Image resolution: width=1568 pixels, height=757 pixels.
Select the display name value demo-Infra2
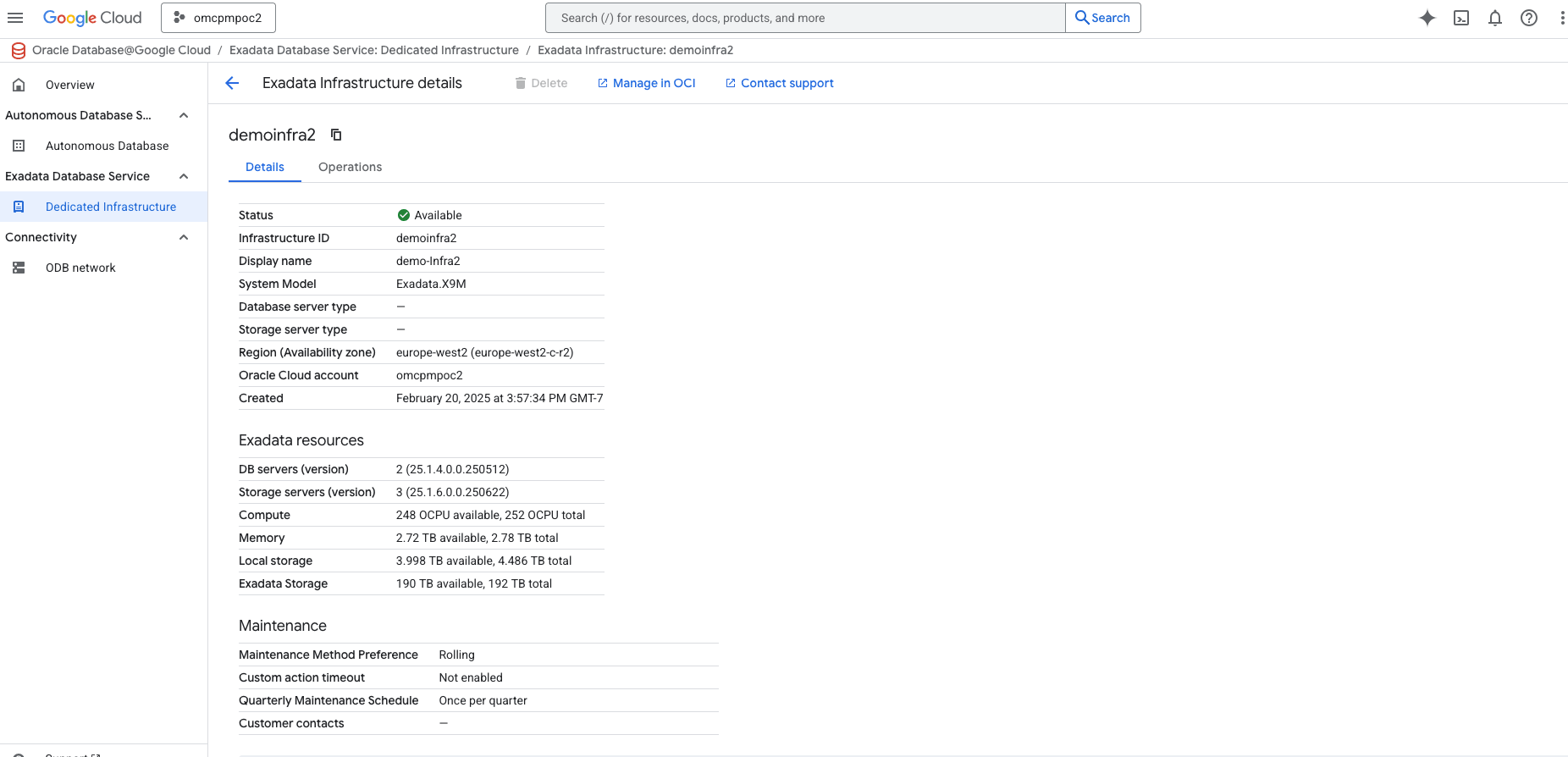point(428,261)
